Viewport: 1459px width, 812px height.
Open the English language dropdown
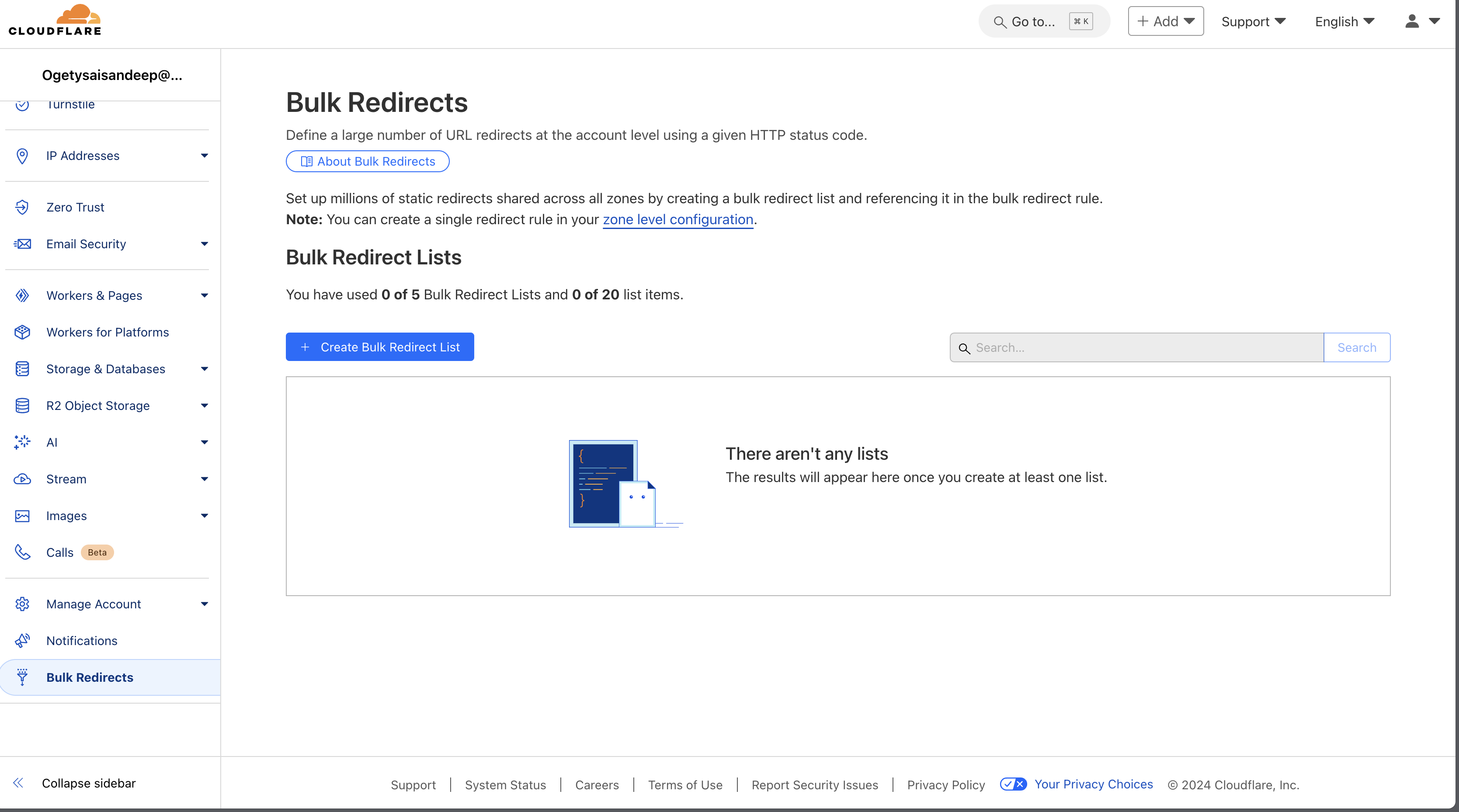[1344, 21]
